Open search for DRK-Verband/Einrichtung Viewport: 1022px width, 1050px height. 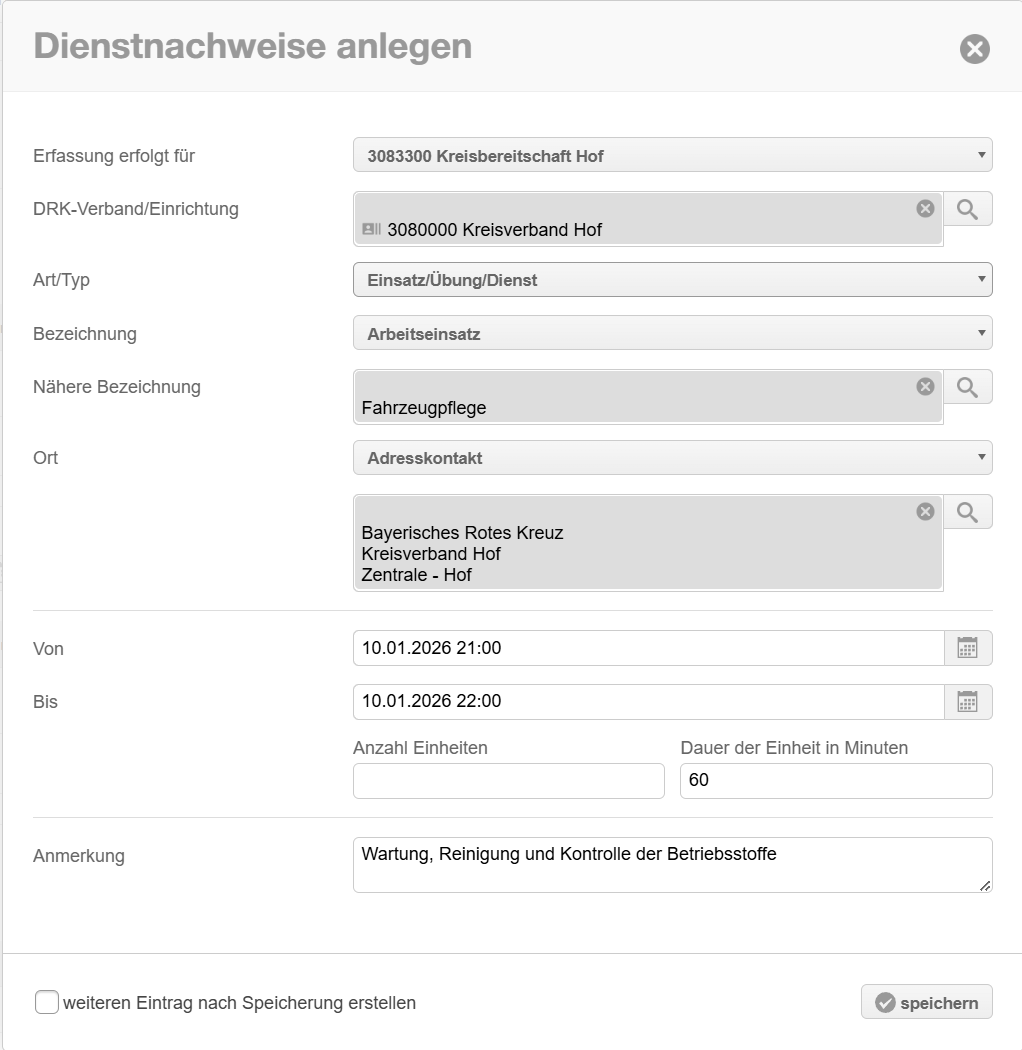[x=967, y=209]
